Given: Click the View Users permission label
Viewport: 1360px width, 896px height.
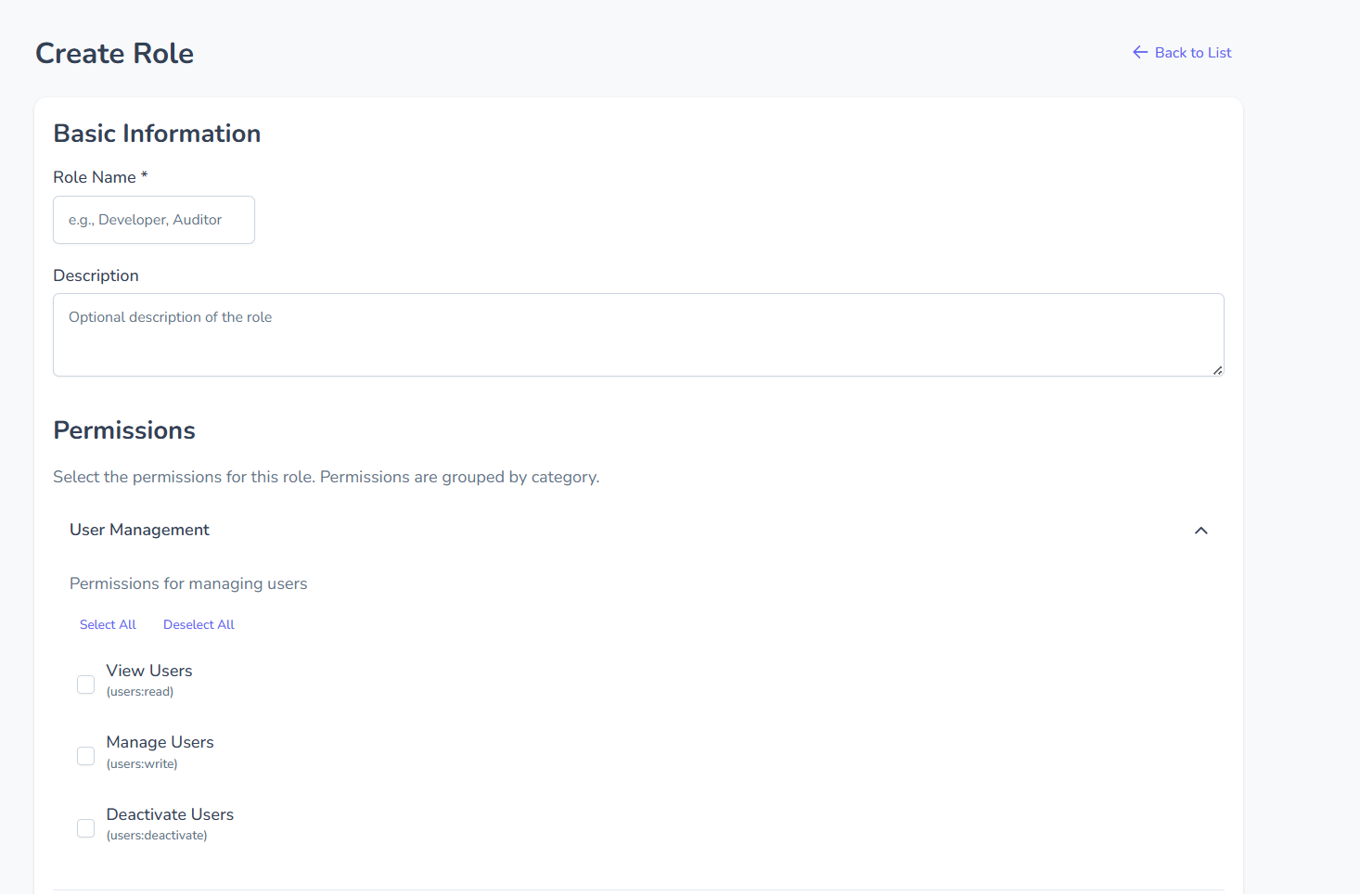Looking at the screenshot, I should click(x=149, y=671).
